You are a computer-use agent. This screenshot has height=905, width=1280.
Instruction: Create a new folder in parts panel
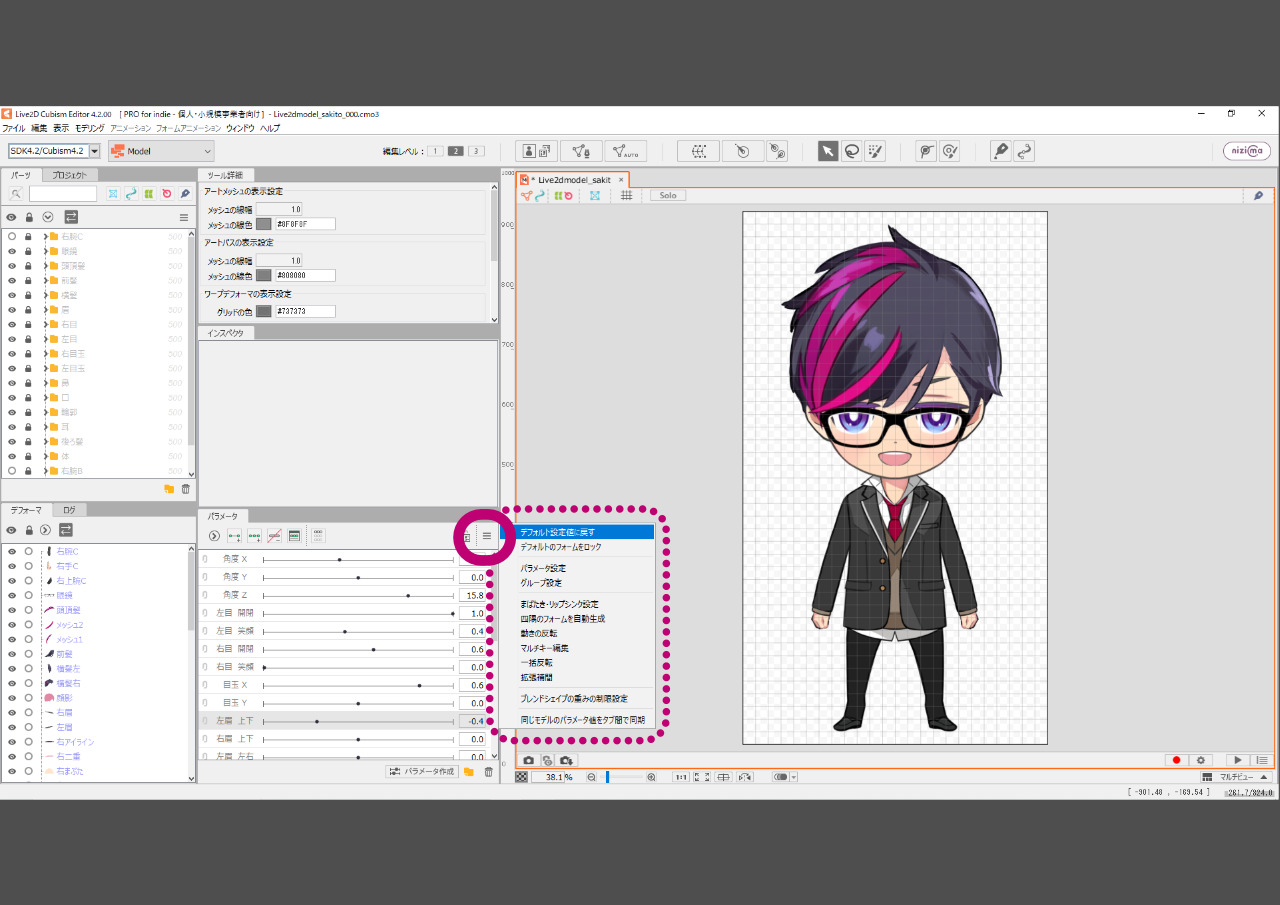pyautogui.click(x=169, y=489)
